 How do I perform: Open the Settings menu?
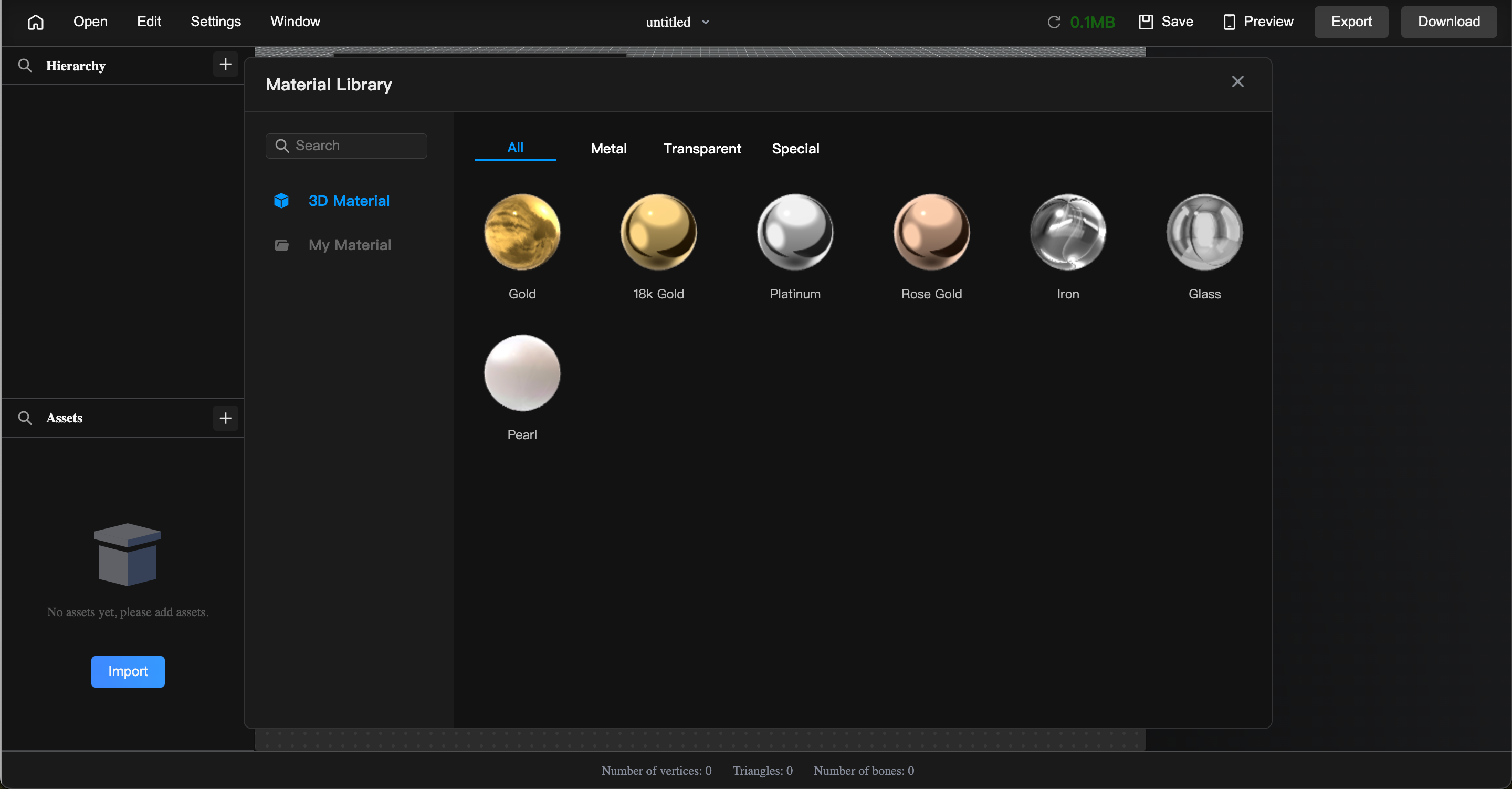pos(215,22)
